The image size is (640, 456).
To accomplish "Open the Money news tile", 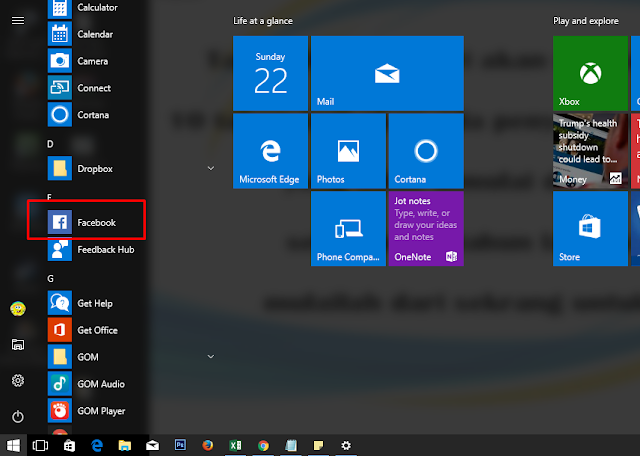I will point(590,151).
